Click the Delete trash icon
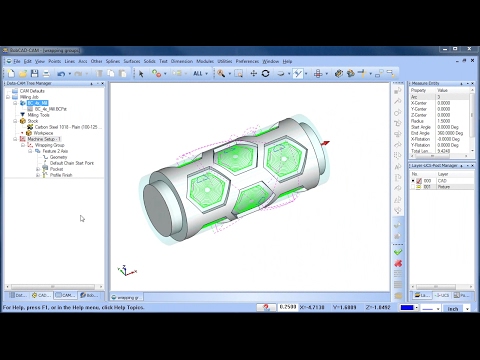The height and width of the screenshot is (360, 480). point(99,73)
